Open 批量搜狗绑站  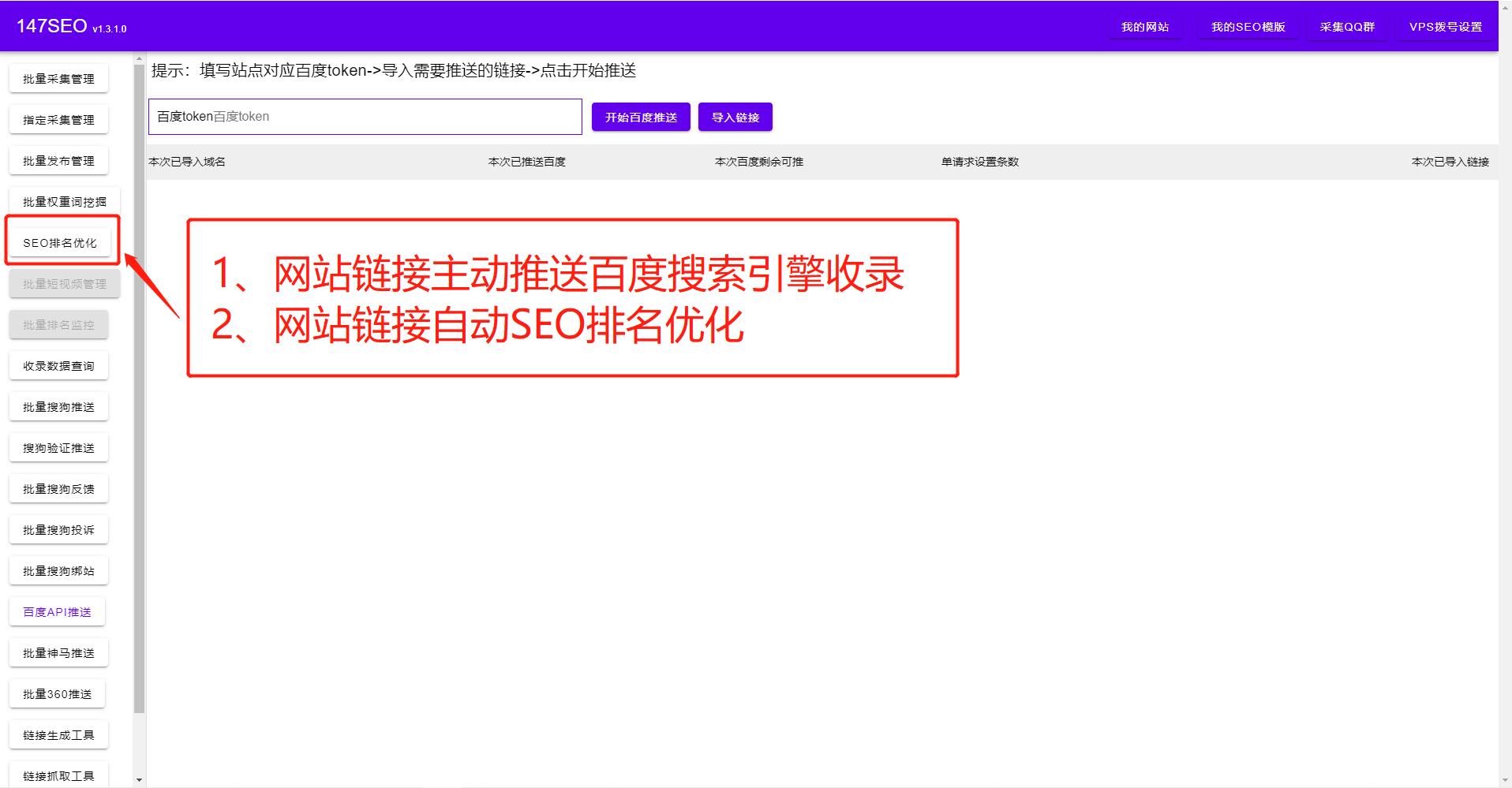click(x=58, y=570)
